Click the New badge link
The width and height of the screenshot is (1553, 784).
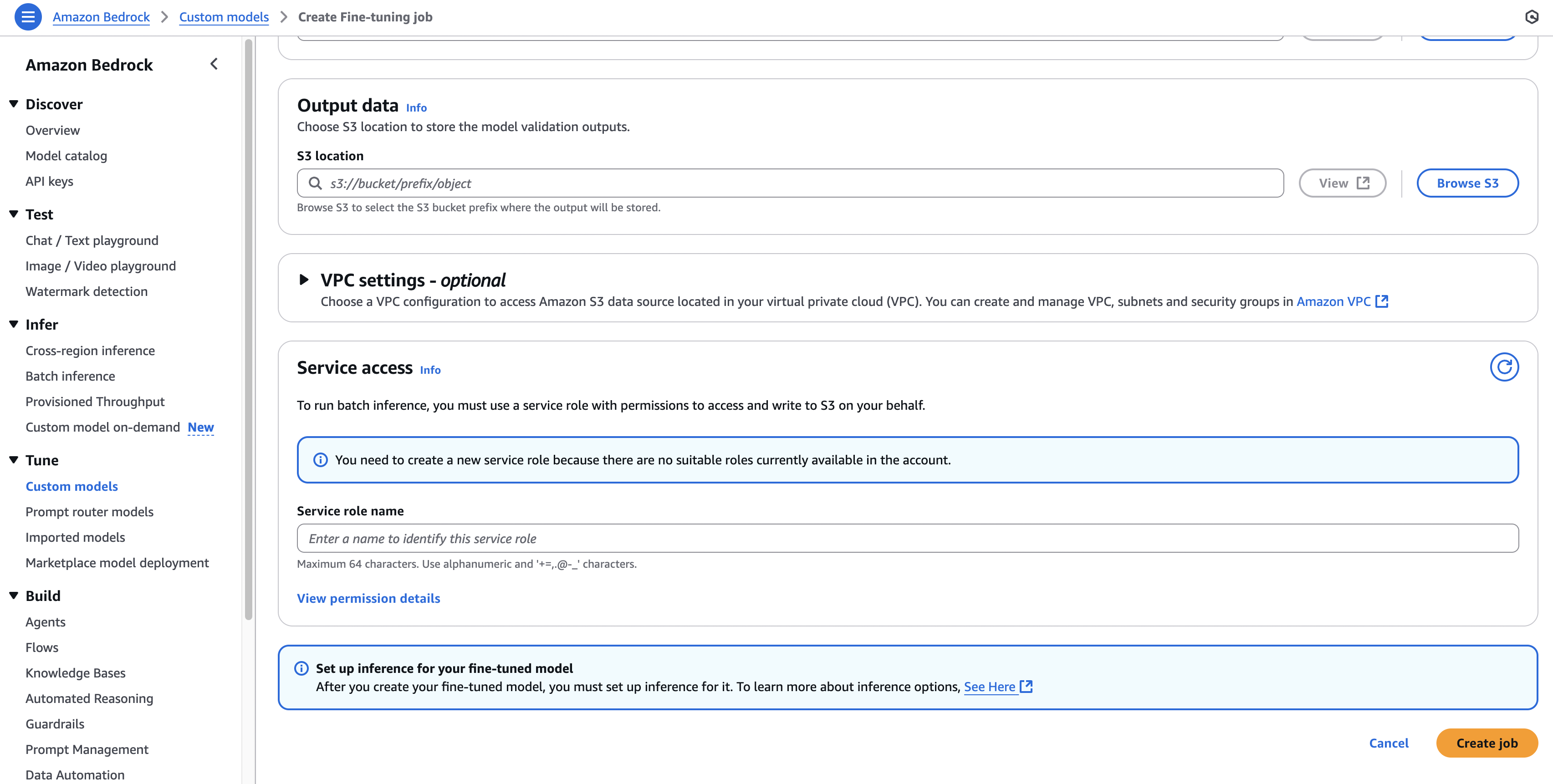coord(201,427)
